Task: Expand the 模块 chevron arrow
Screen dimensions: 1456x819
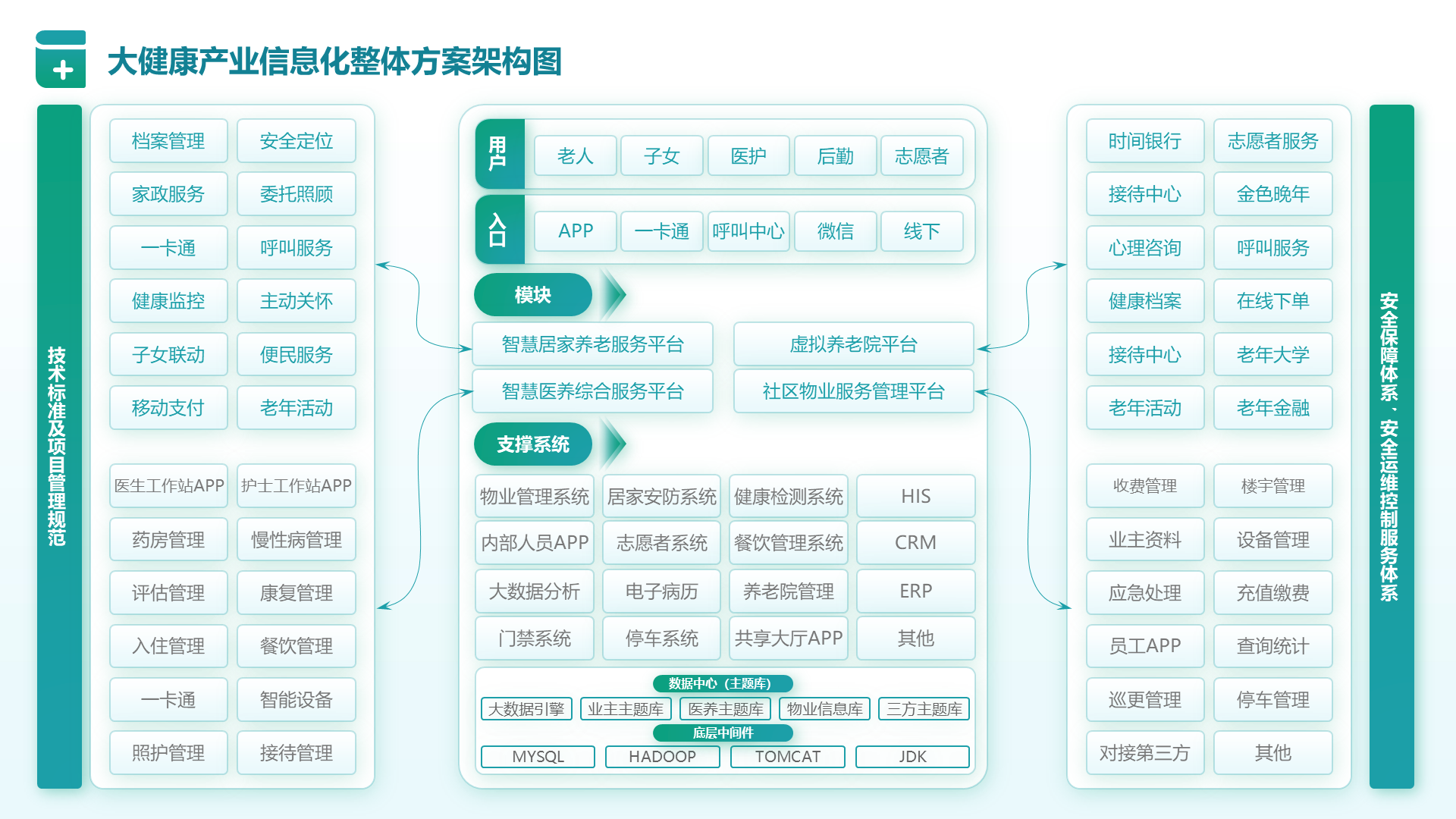Action: (x=610, y=295)
